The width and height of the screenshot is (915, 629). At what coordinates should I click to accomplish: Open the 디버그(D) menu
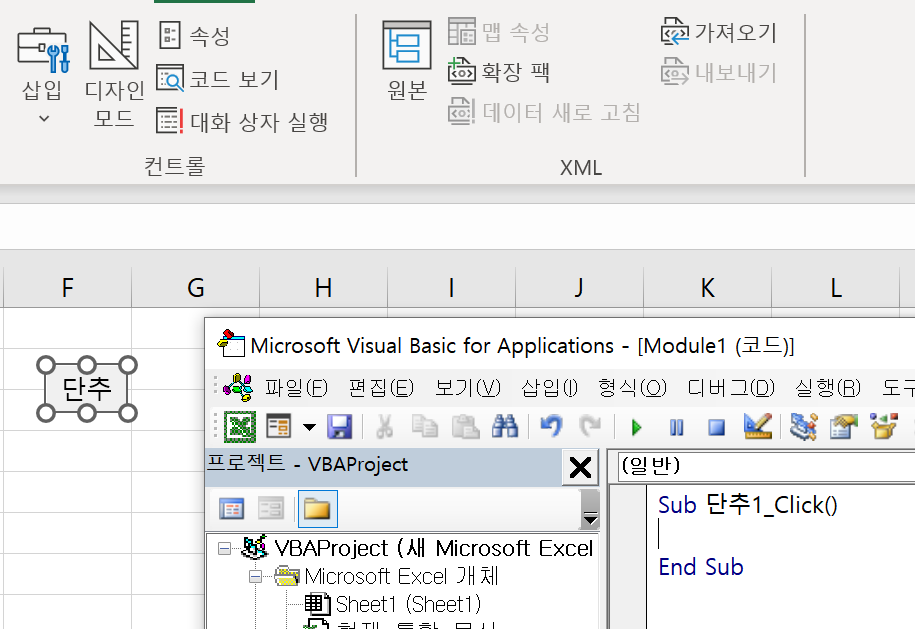point(731,387)
